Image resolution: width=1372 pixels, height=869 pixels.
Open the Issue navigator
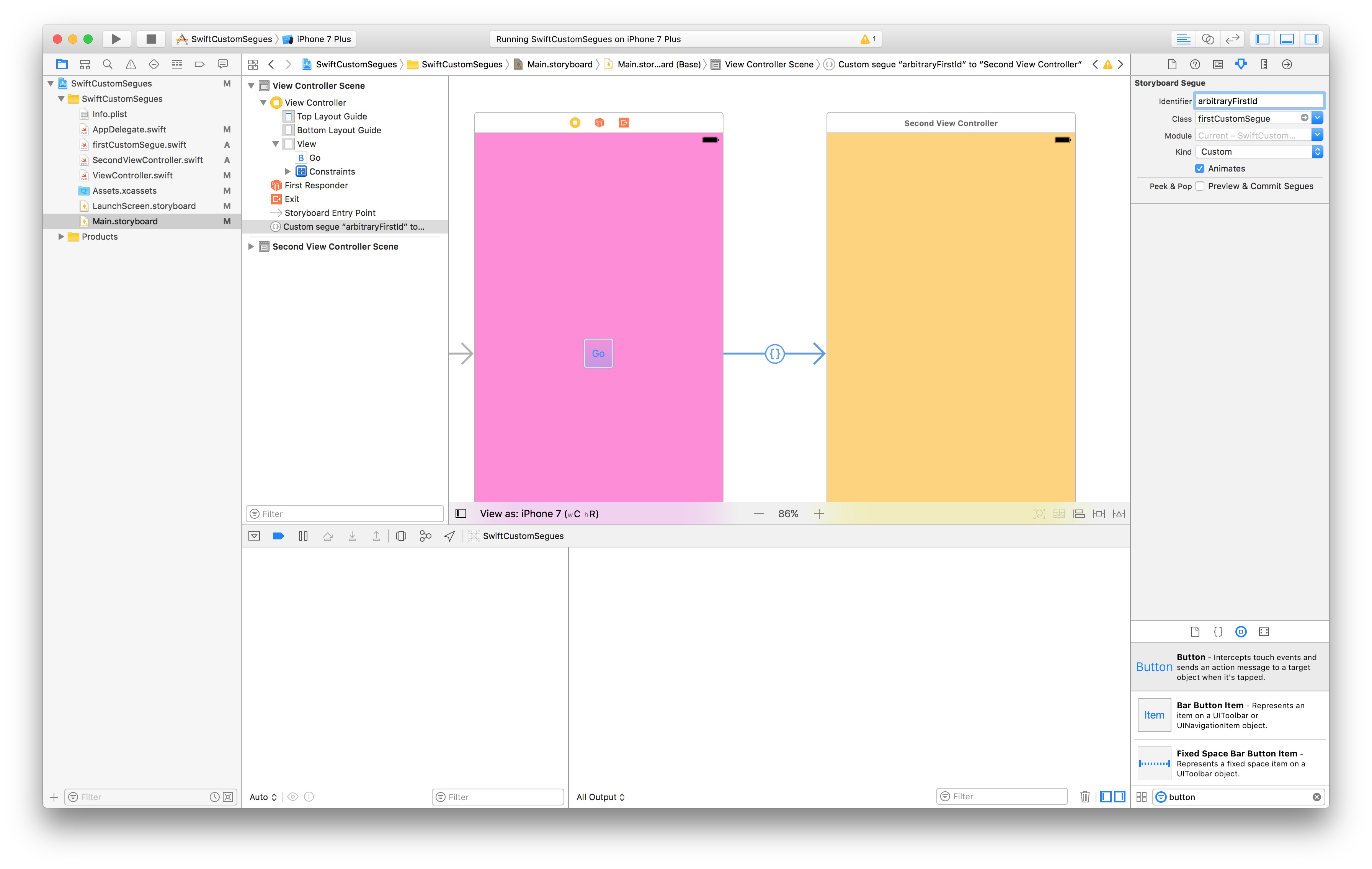click(x=131, y=64)
